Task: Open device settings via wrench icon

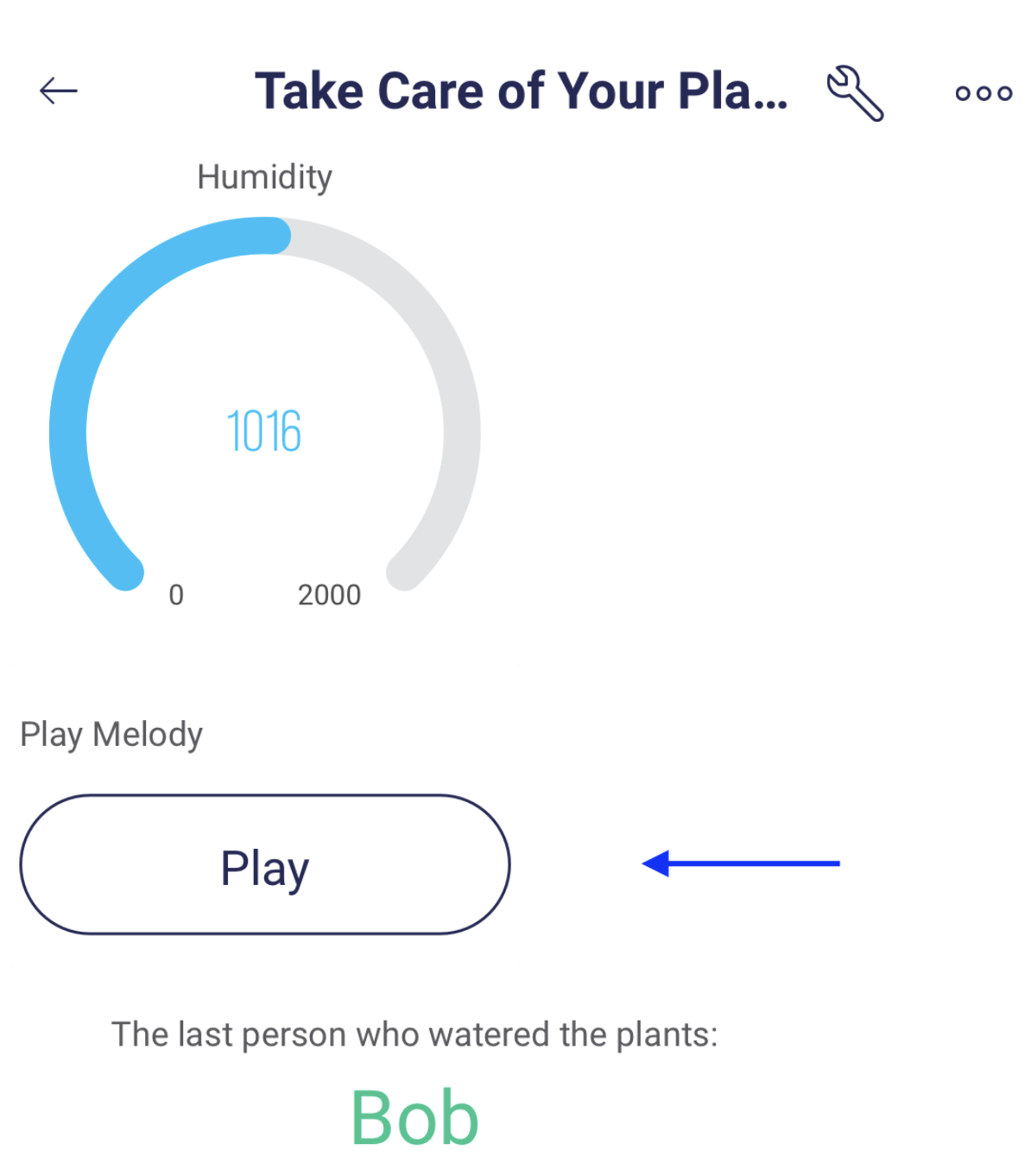Action: [855, 92]
